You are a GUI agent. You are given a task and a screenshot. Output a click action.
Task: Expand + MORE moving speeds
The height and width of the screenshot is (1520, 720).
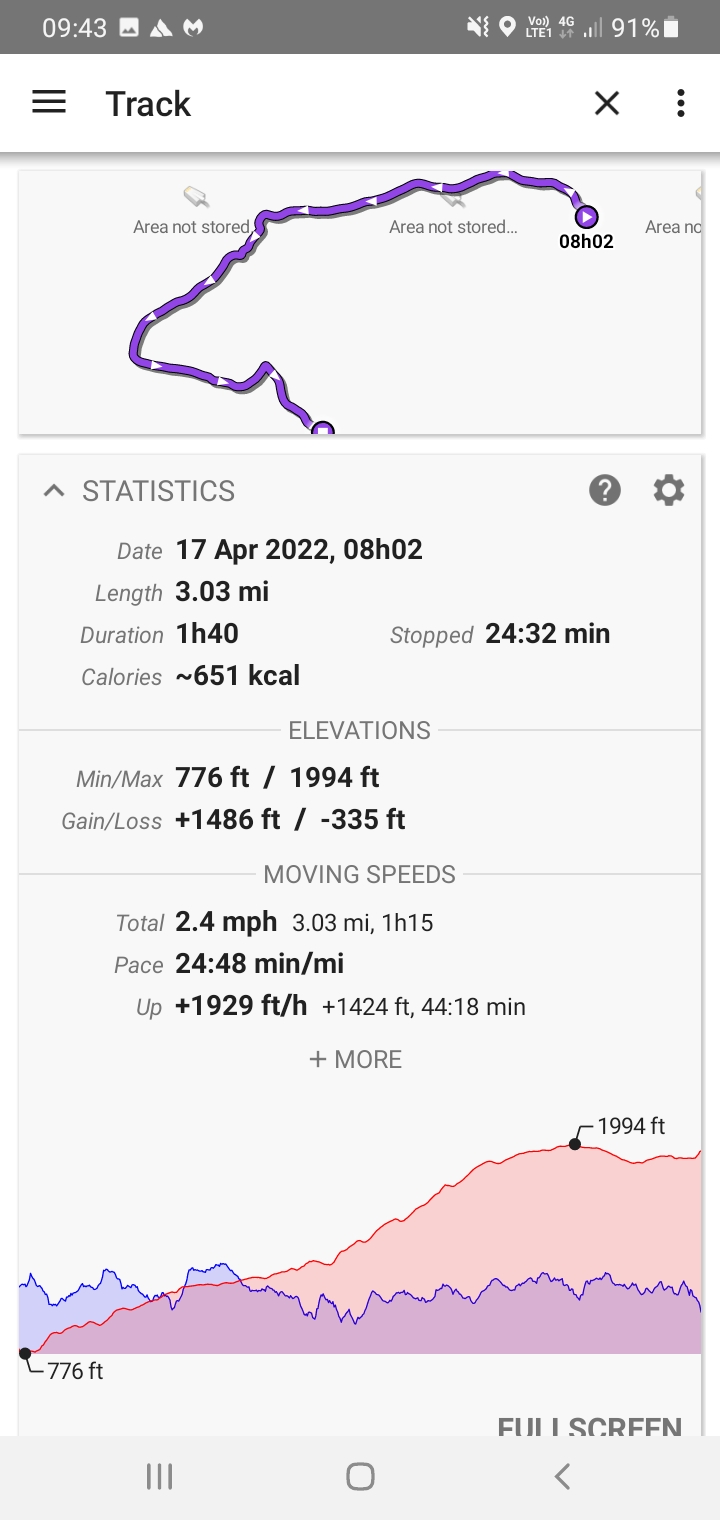(356, 1059)
